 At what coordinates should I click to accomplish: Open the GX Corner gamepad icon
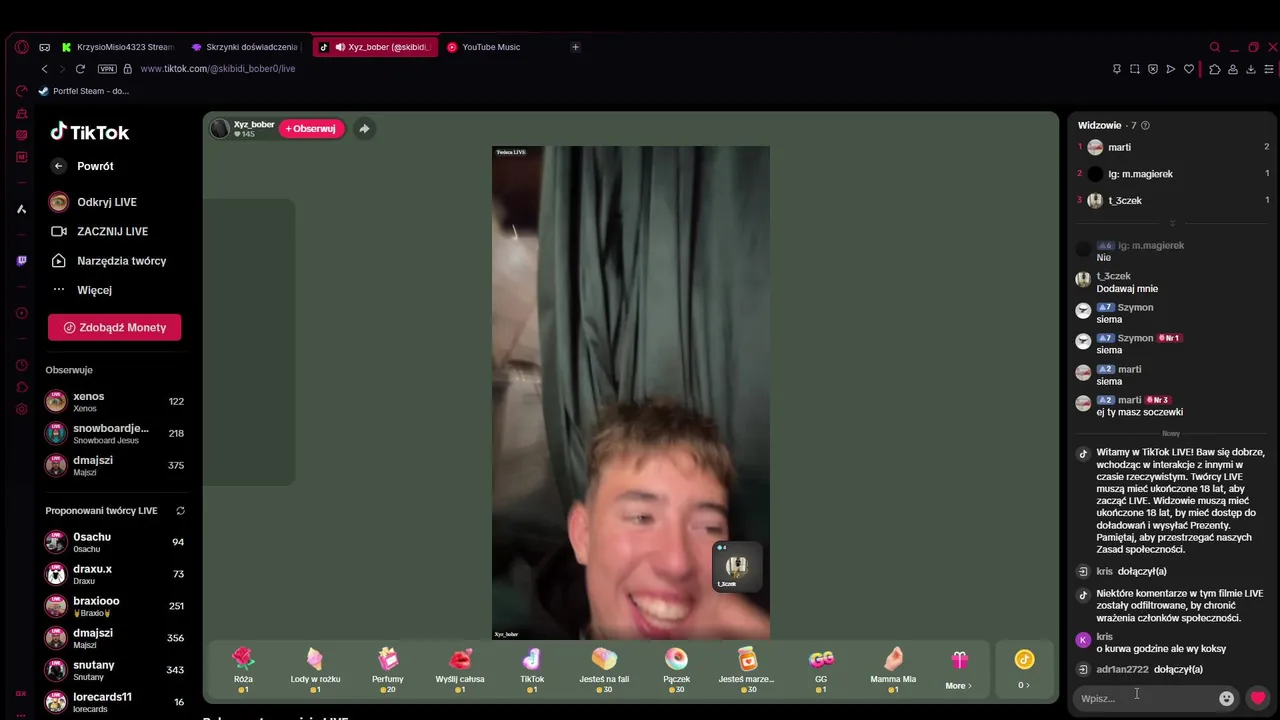click(45, 47)
